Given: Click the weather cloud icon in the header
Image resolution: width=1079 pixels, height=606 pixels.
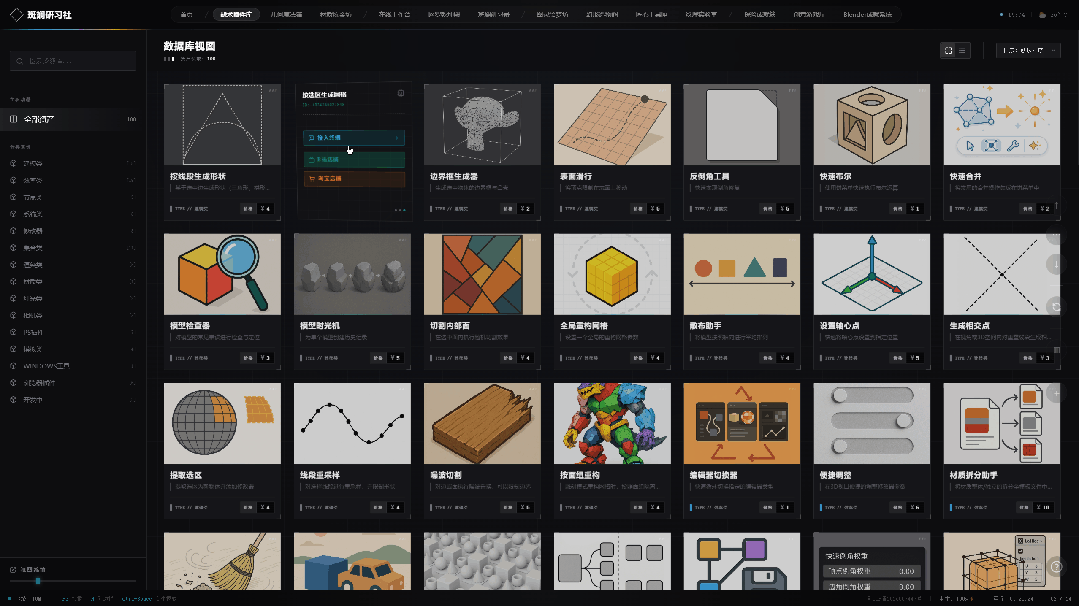Looking at the screenshot, I should [1043, 14].
